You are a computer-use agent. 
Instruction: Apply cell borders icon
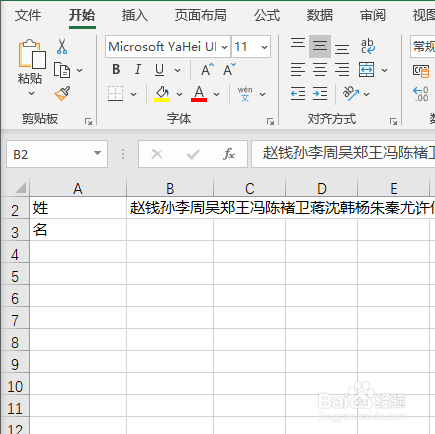(x=116, y=94)
